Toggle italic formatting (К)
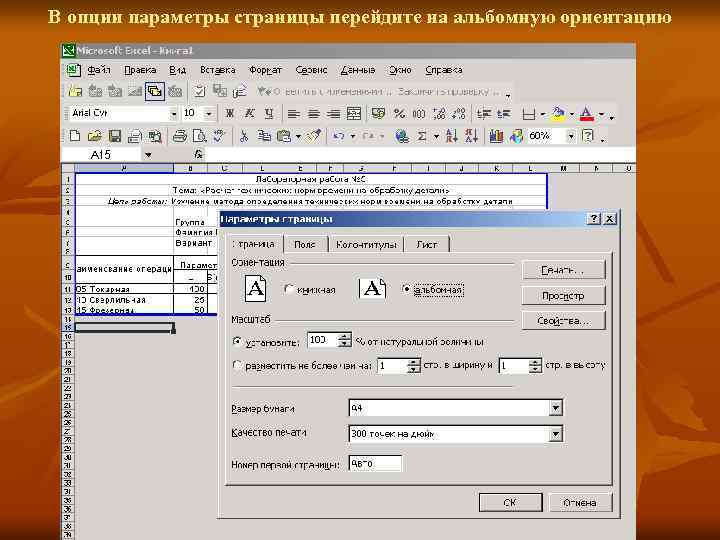 pos(249,113)
